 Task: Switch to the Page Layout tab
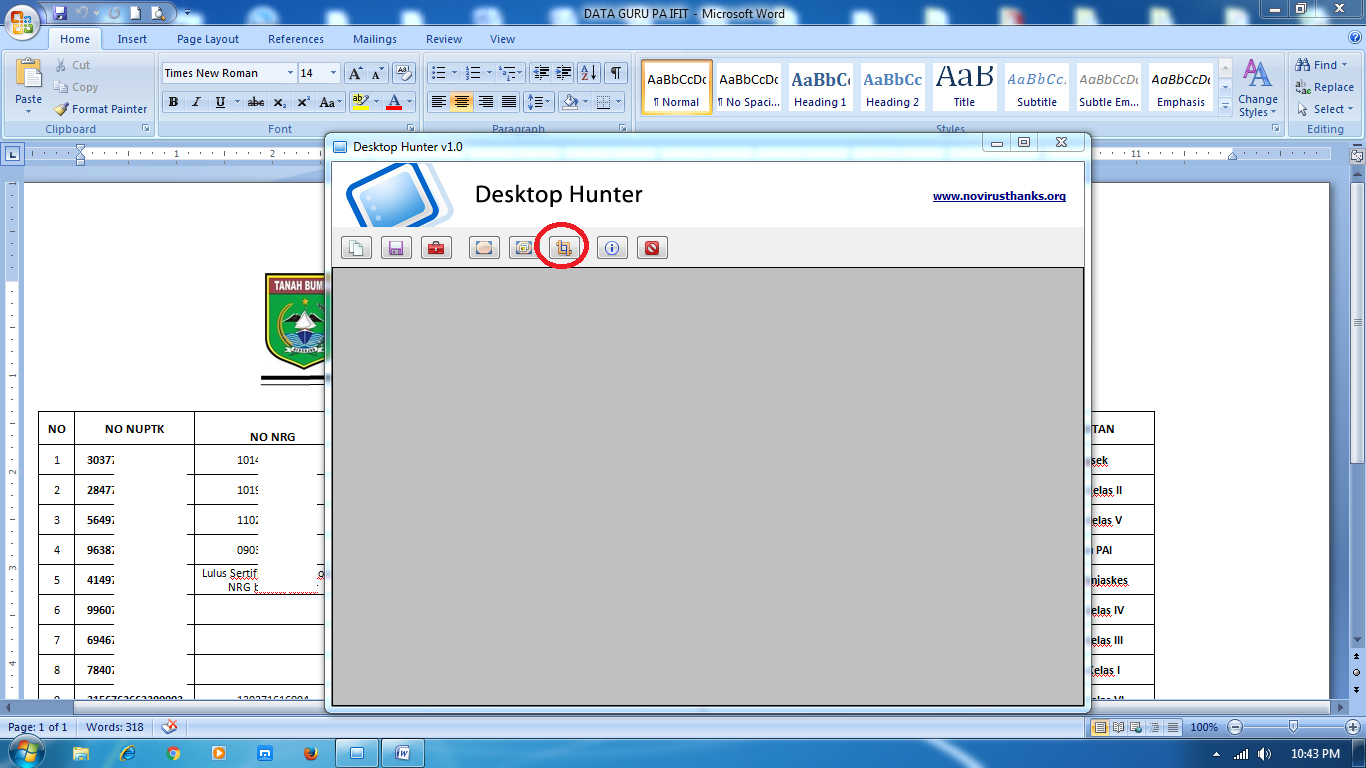(x=208, y=39)
